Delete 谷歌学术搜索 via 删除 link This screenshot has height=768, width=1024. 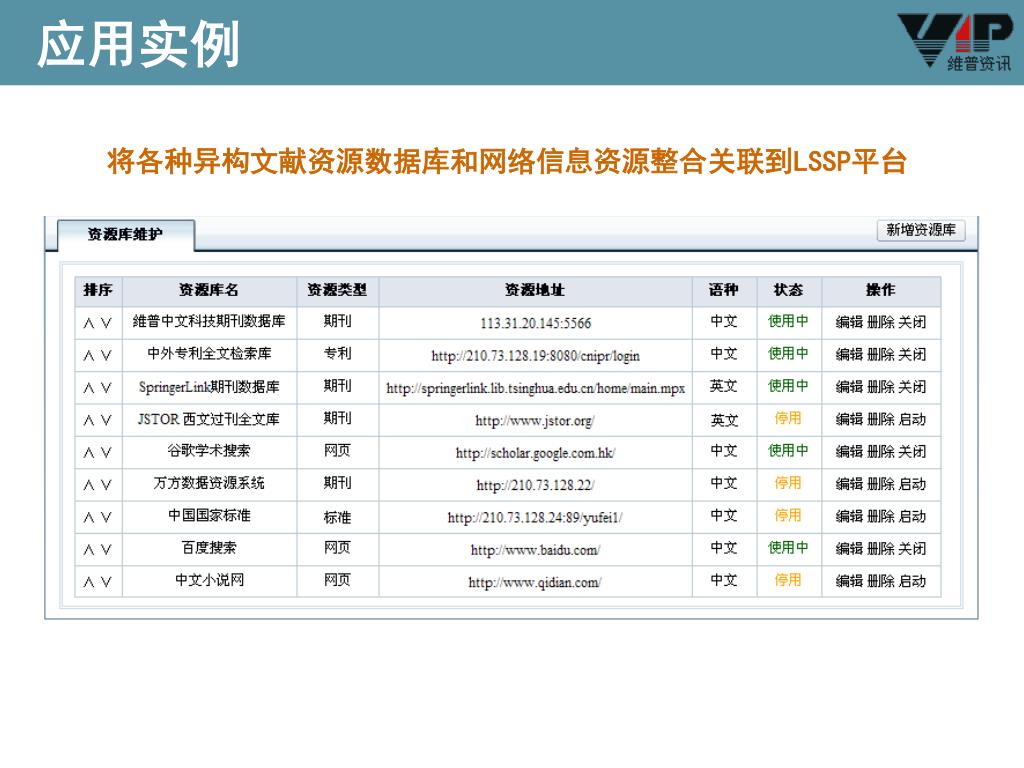coord(881,452)
